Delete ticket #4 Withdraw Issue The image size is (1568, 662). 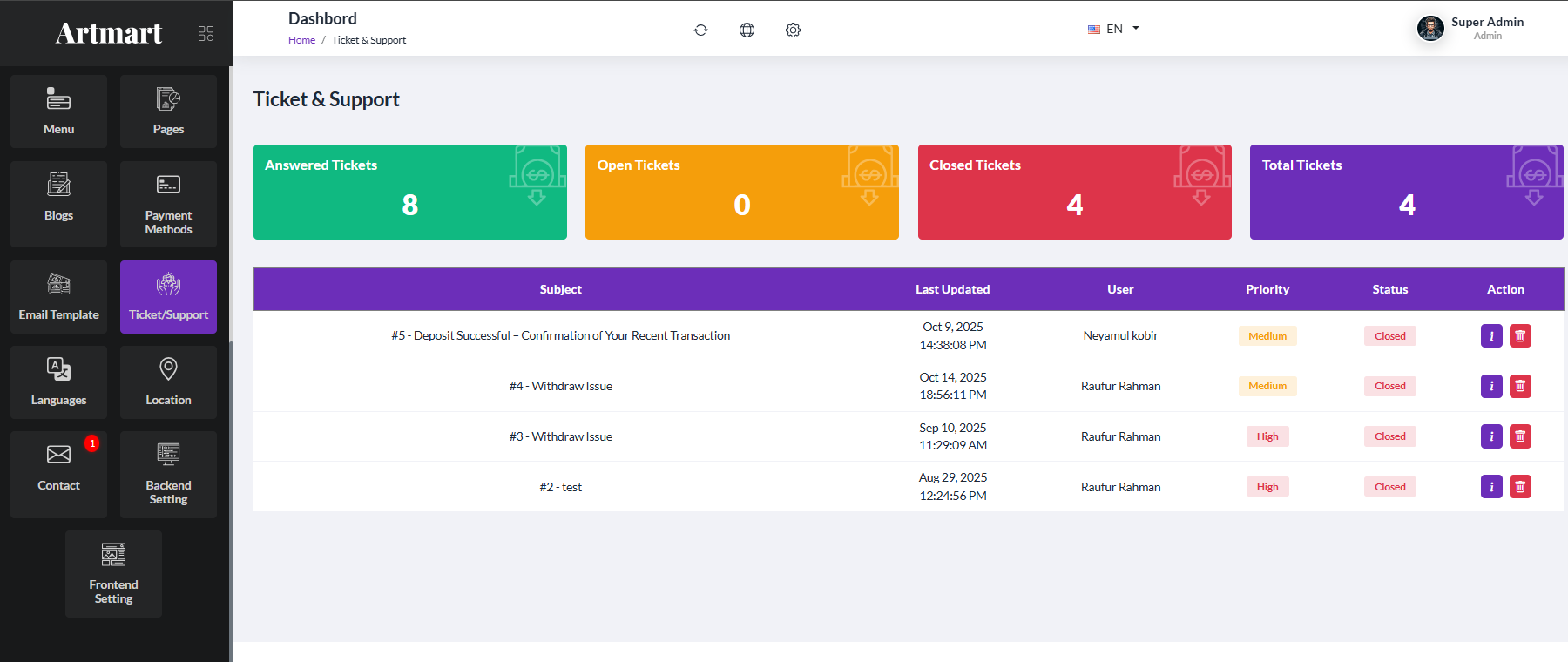1520,386
